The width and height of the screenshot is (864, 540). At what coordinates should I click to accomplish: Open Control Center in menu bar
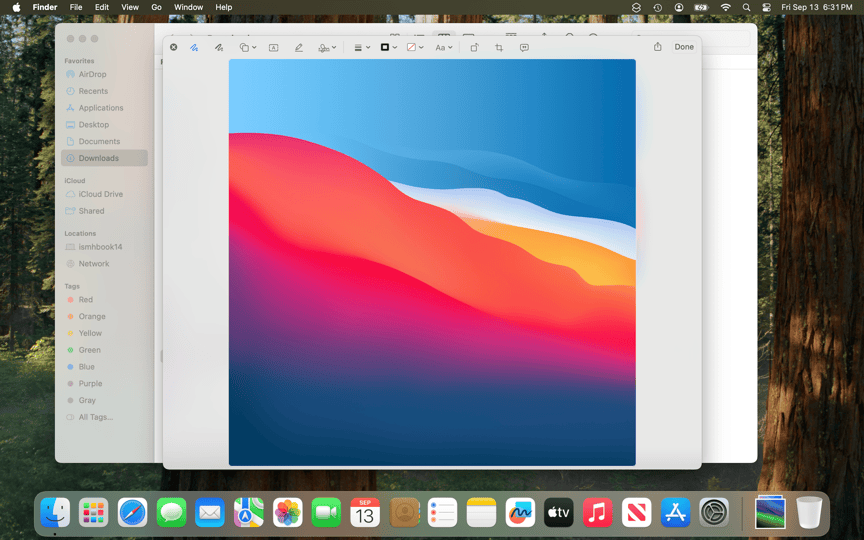[x=766, y=7]
